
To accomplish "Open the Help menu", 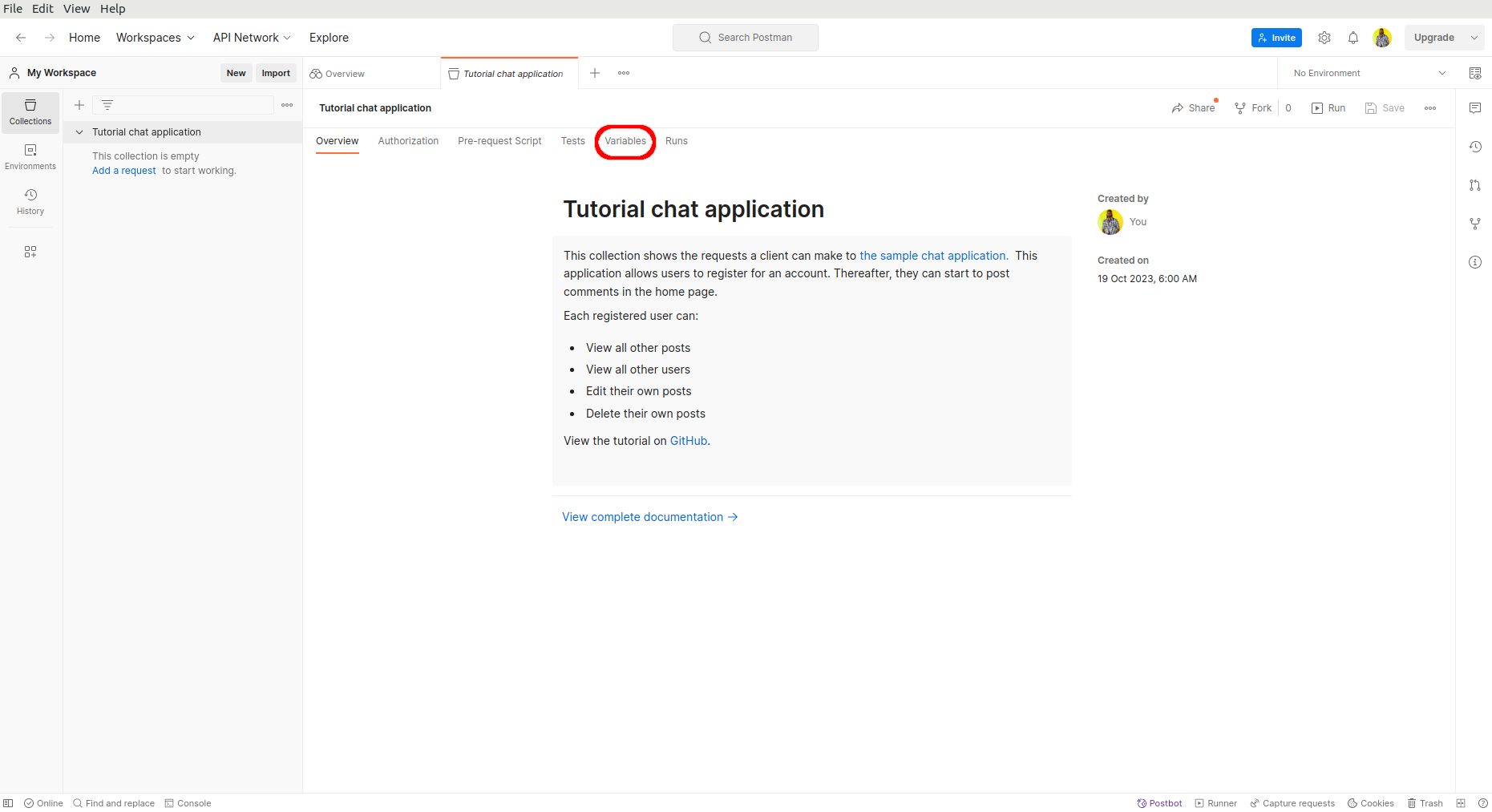I will 113,9.
